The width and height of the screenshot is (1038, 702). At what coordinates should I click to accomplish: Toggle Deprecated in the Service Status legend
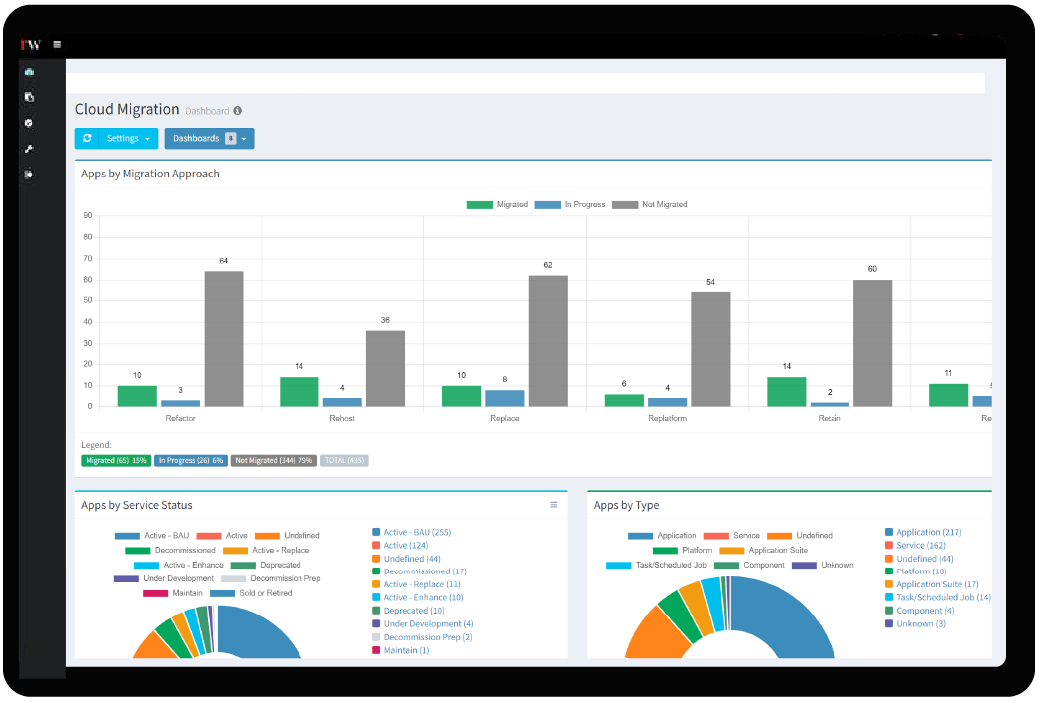pyautogui.click(x=265, y=565)
